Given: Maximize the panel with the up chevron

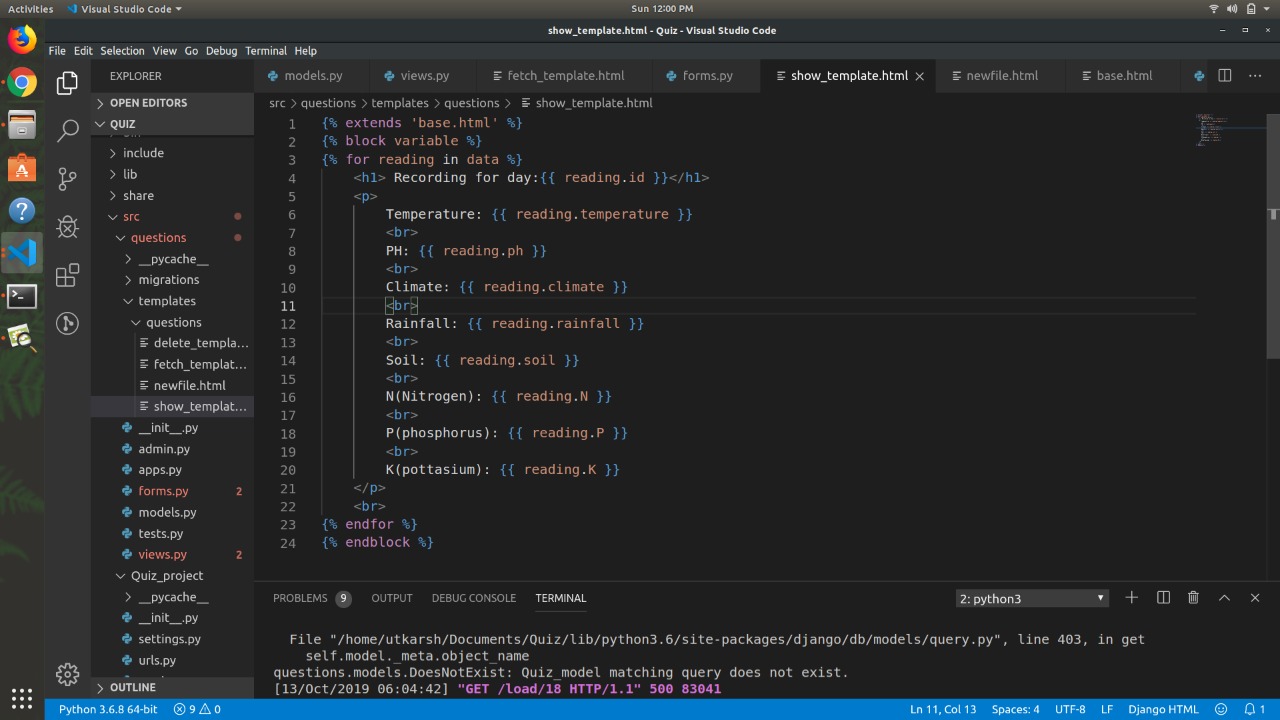Looking at the screenshot, I should click(x=1224, y=598).
